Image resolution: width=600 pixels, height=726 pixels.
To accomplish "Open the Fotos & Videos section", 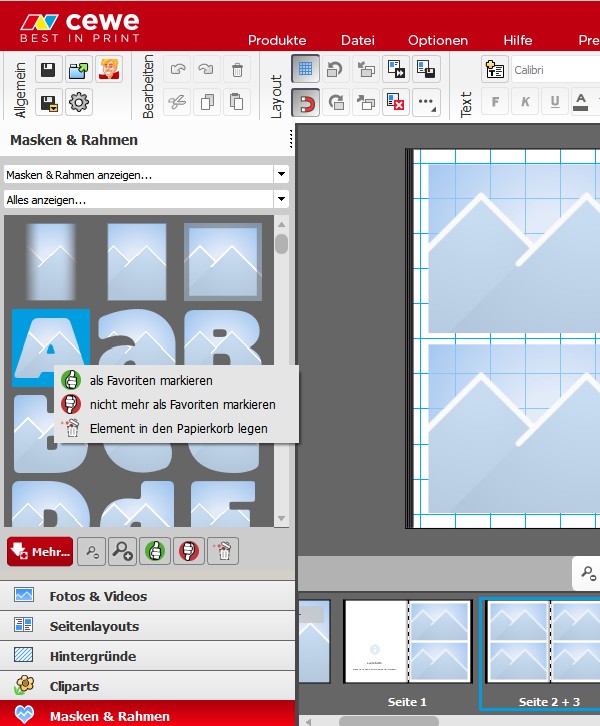I will point(98,596).
